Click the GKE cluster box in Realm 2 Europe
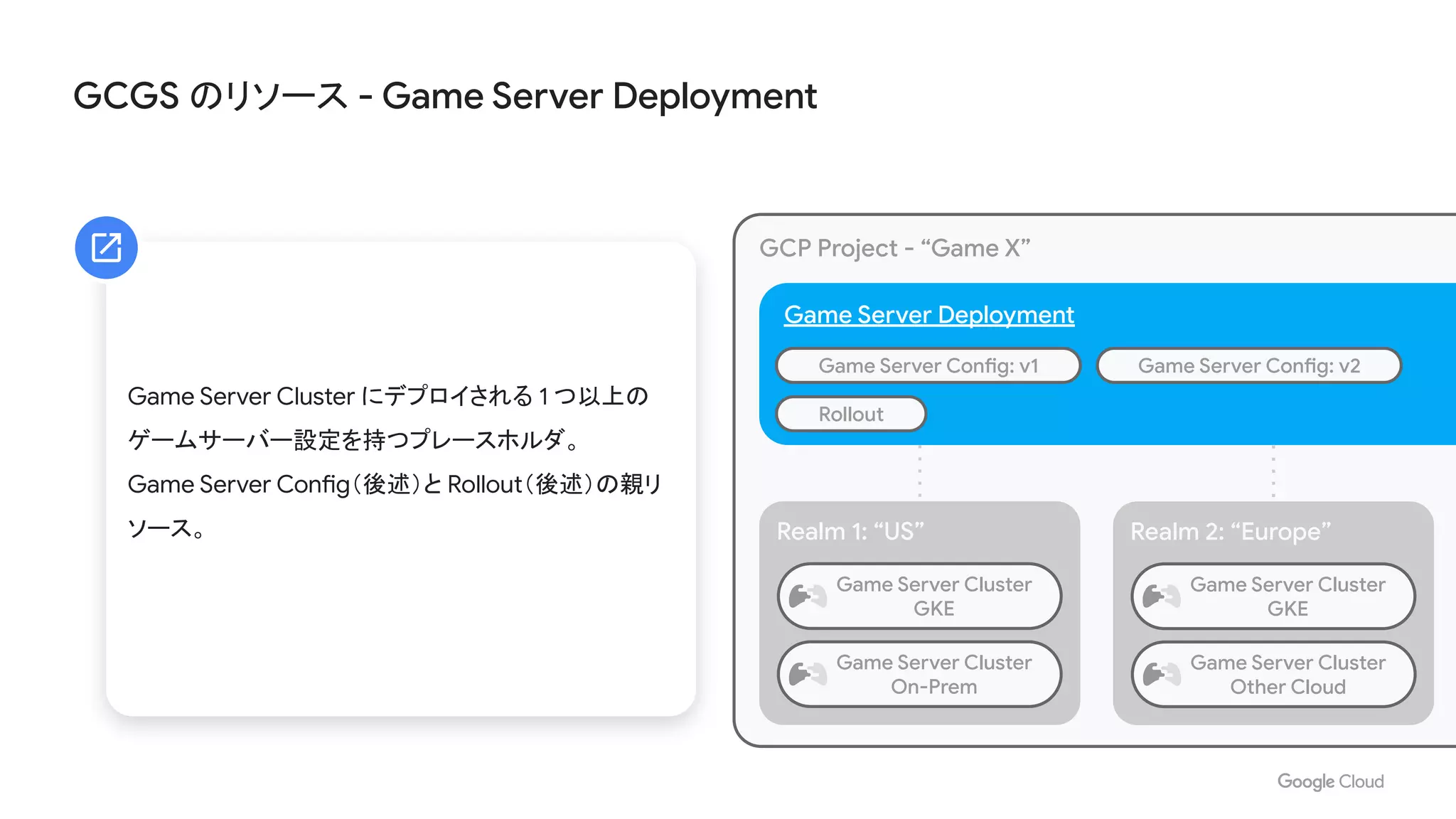Screen dimensions: 1456x819 point(1273,596)
